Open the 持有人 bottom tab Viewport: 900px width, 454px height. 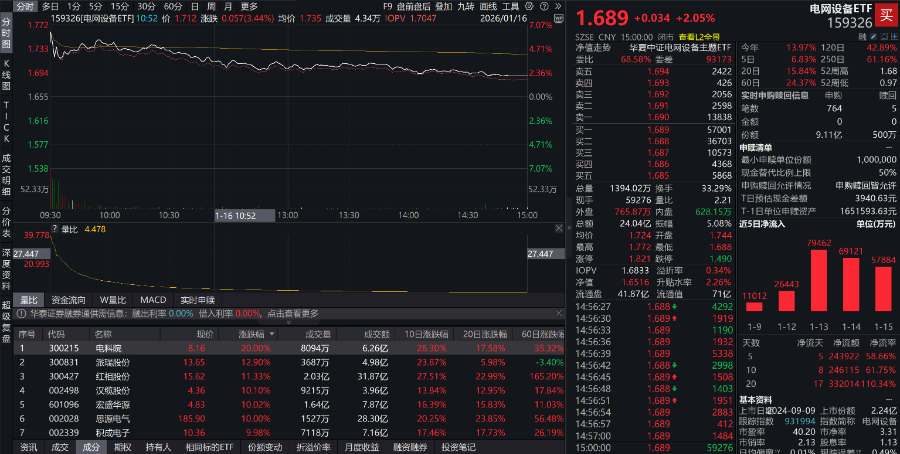point(158,447)
